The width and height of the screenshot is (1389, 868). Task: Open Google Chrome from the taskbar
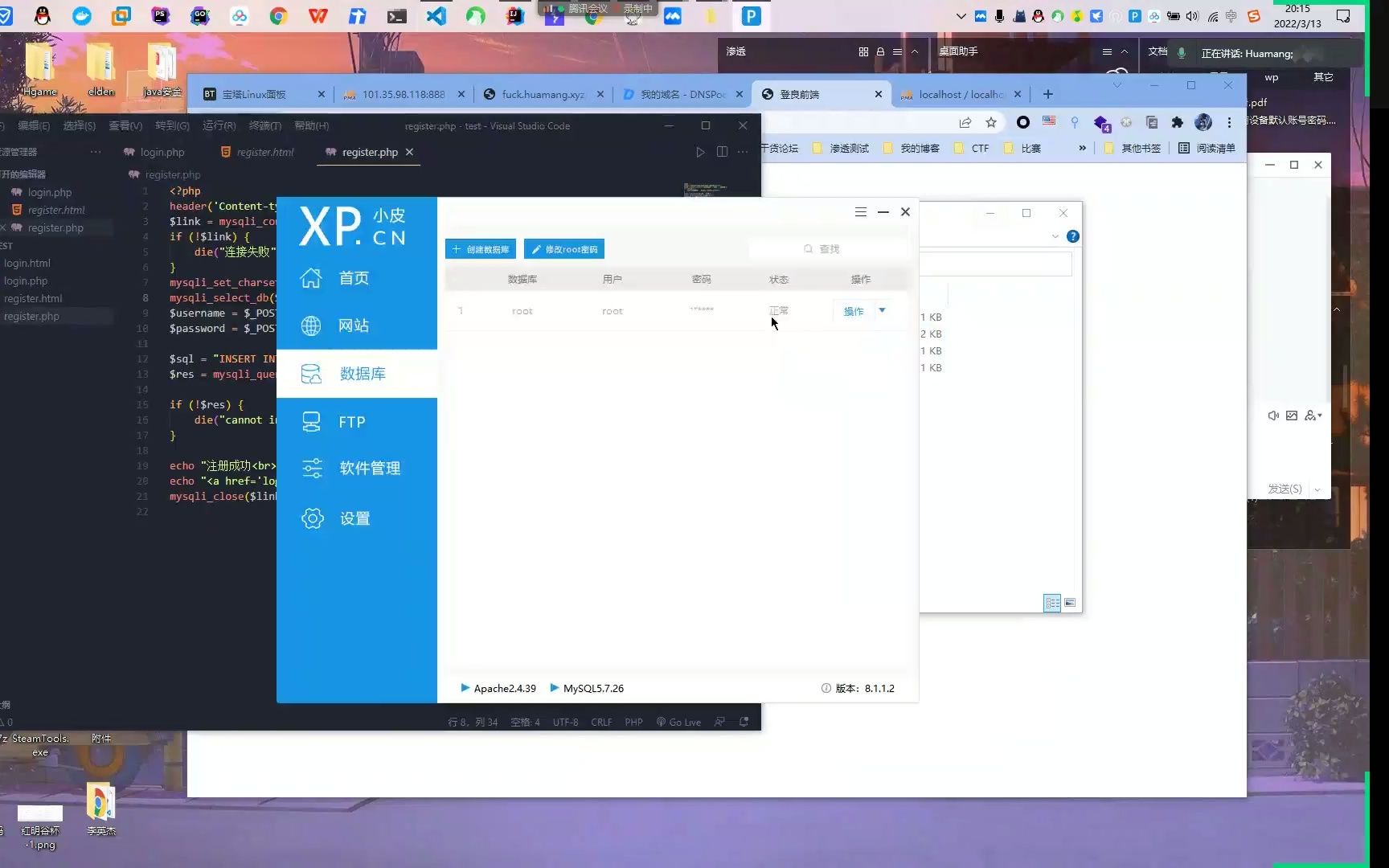click(279, 15)
